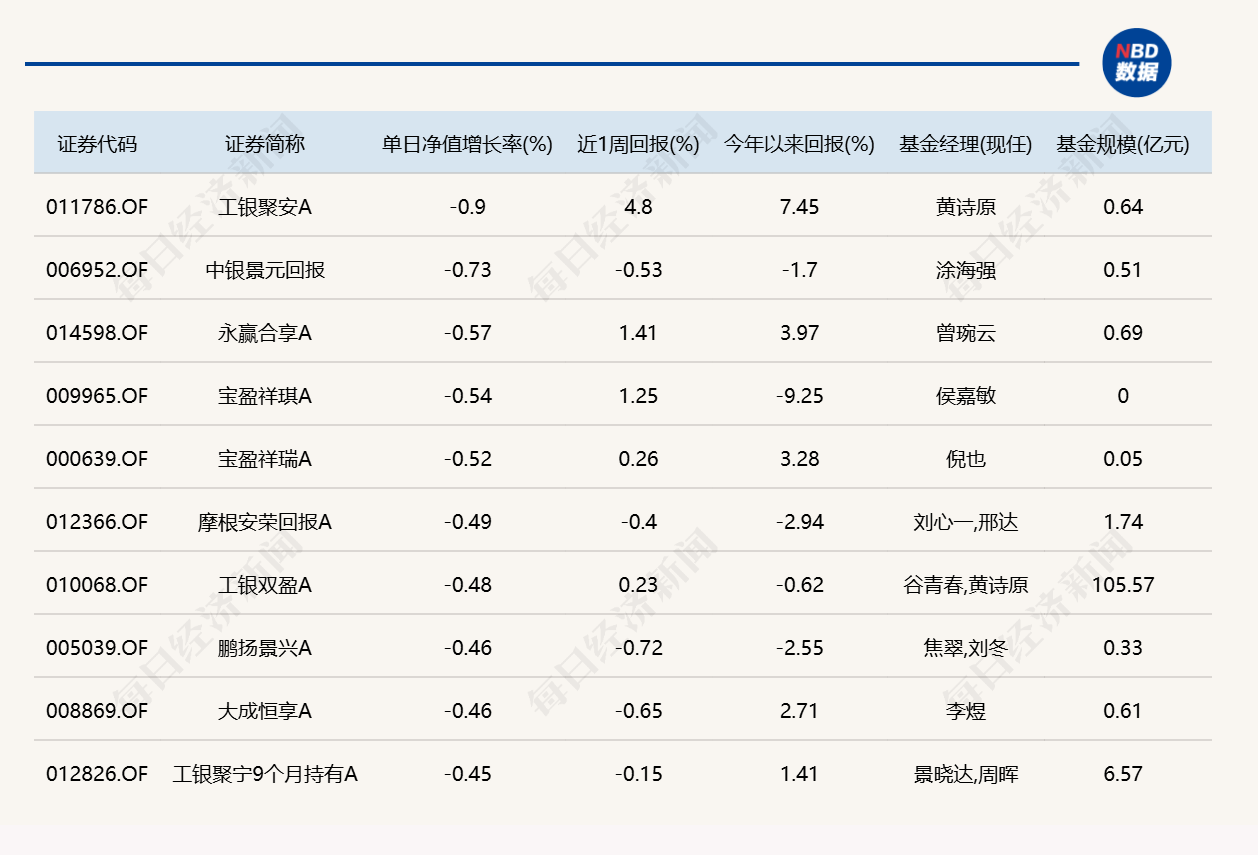This screenshot has height=855, width=1258.
Task: Click fund size 0.05
Action: click(x=1123, y=459)
